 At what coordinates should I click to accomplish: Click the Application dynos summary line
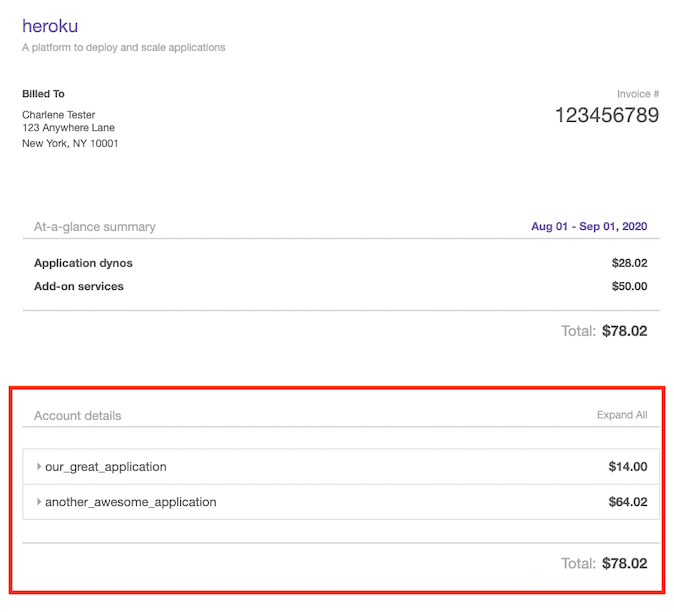[x=83, y=263]
